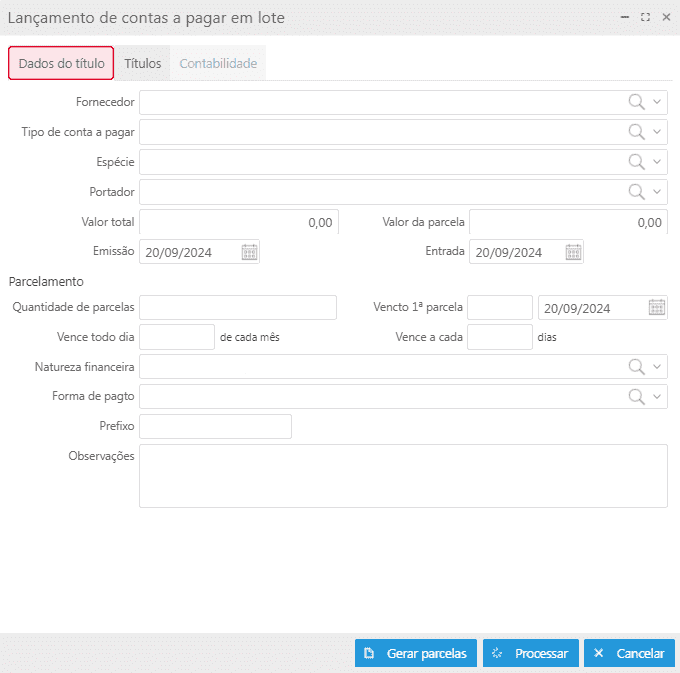This screenshot has height=673, width=680.
Task: Open calendar for Vencto 1ª parcela date
Action: point(656,308)
